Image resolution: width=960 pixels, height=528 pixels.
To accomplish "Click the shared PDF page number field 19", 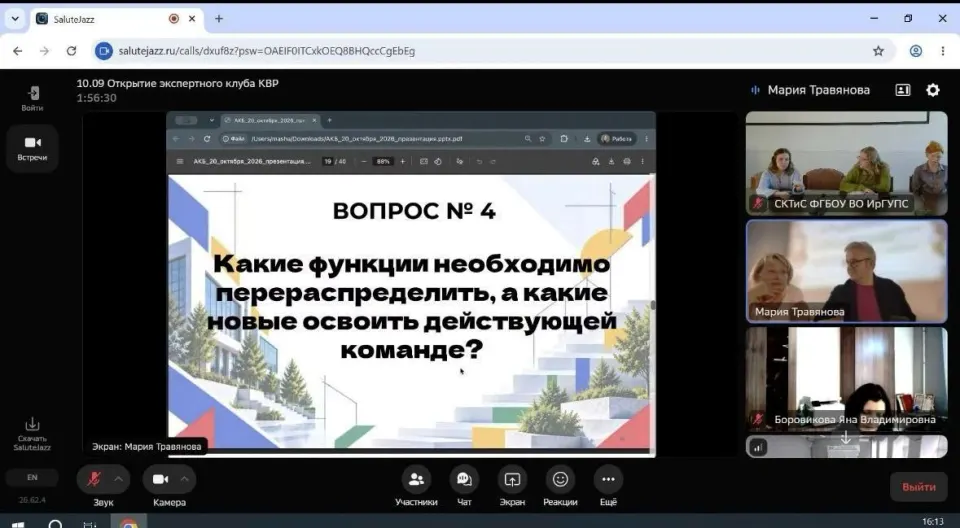I will click(x=328, y=162).
